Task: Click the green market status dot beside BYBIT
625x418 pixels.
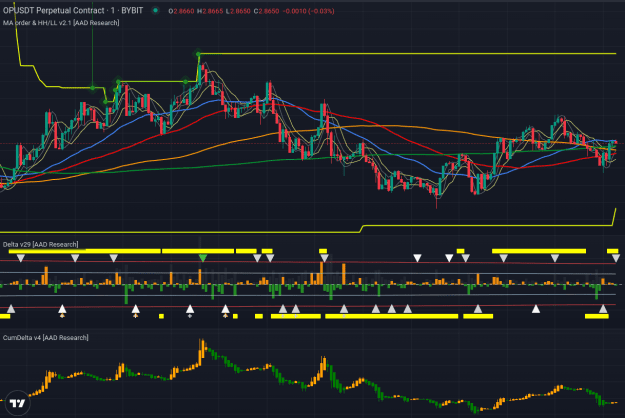Action: tap(155, 11)
